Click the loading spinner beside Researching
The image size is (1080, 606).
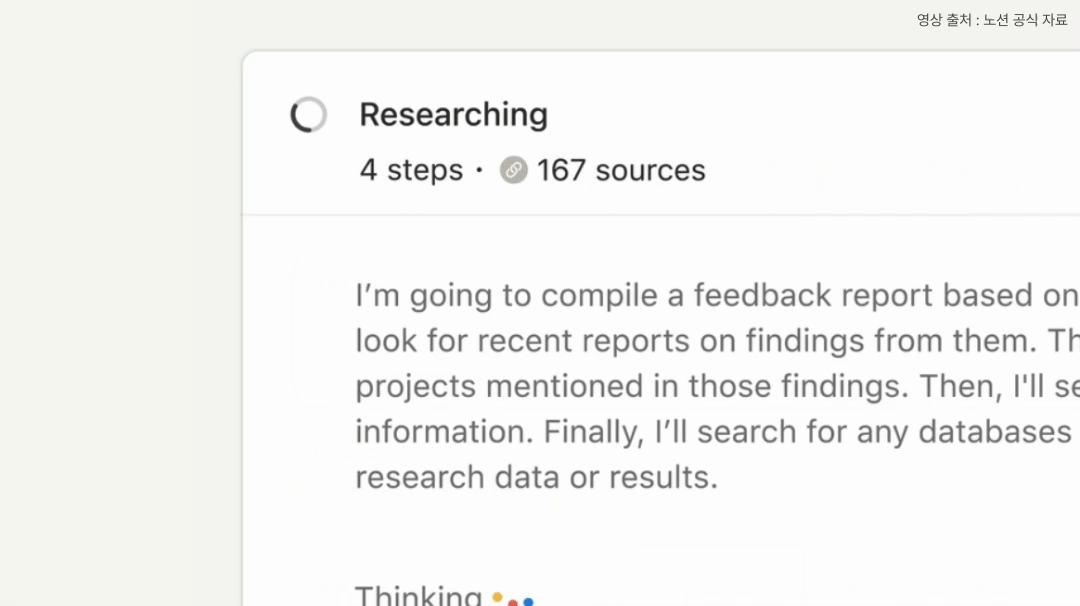[309, 114]
